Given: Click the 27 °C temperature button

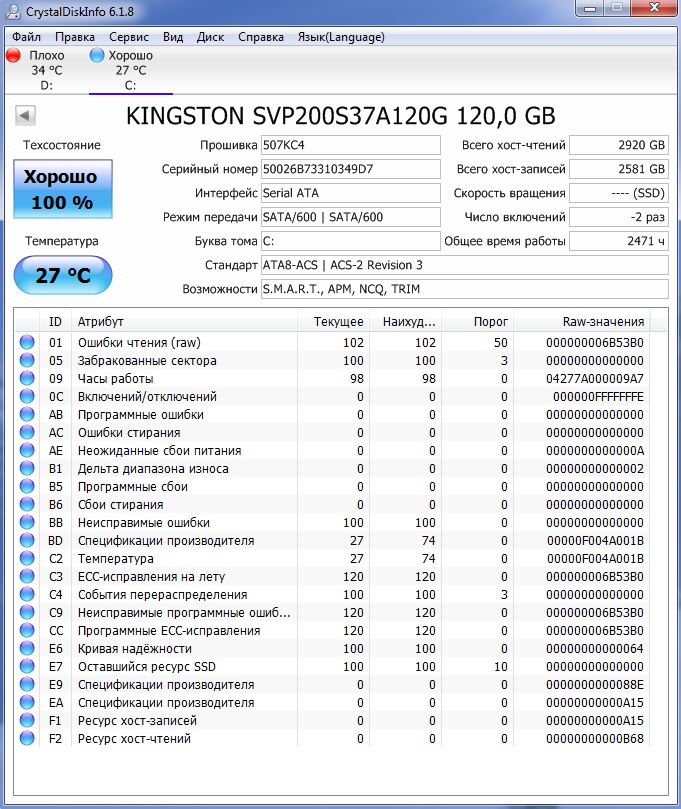Looking at the screenshot, I should click(x=62, y=275).
